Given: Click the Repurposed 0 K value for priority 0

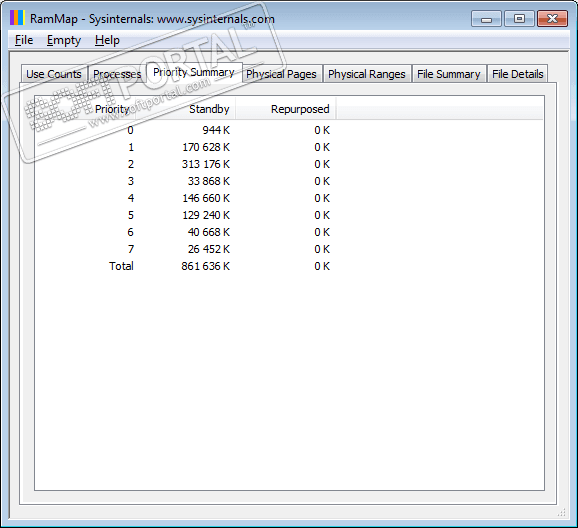Looking at the screenshot, I should [x=322, y=130].
